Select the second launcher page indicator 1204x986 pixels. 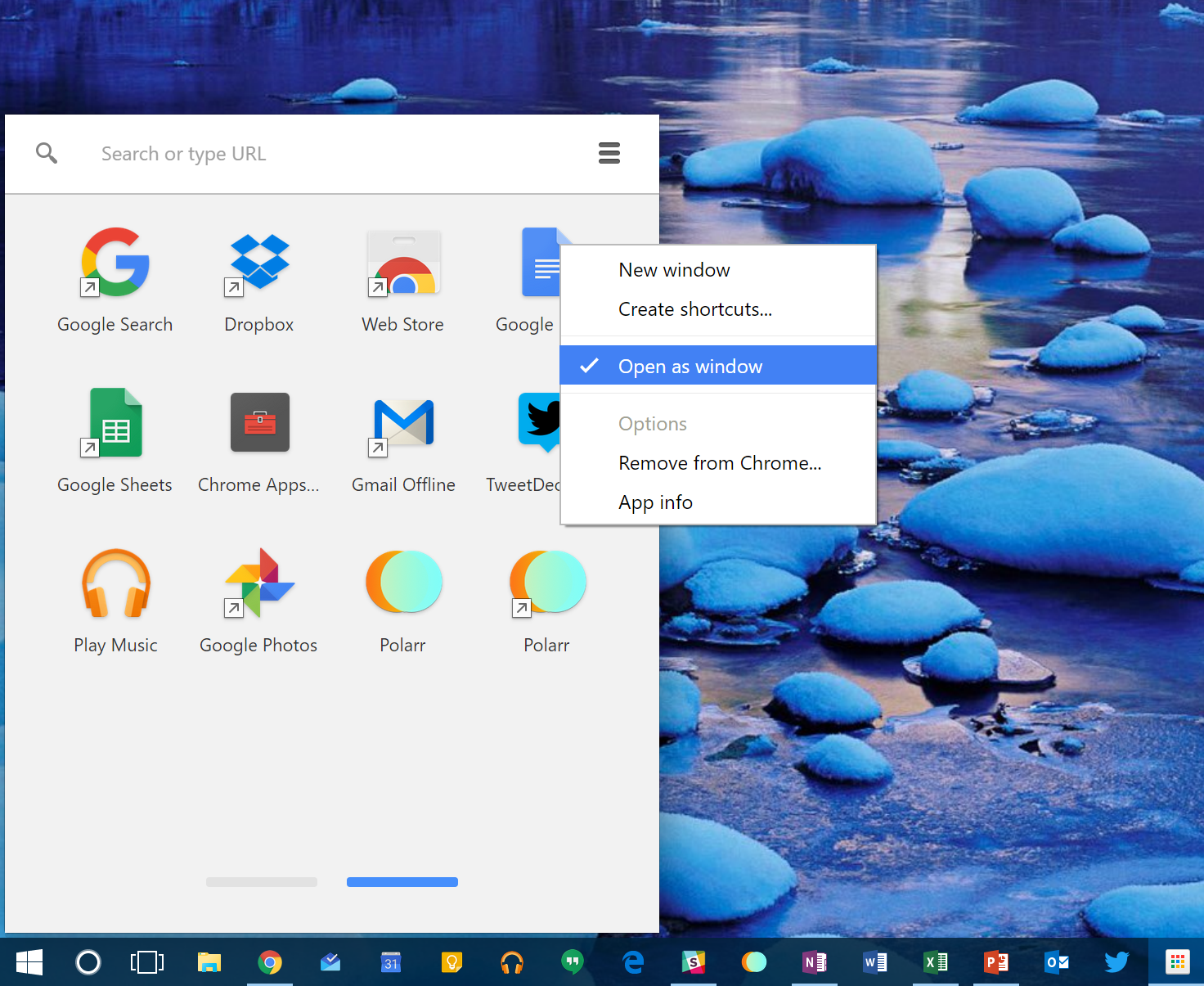coord(402,882)
